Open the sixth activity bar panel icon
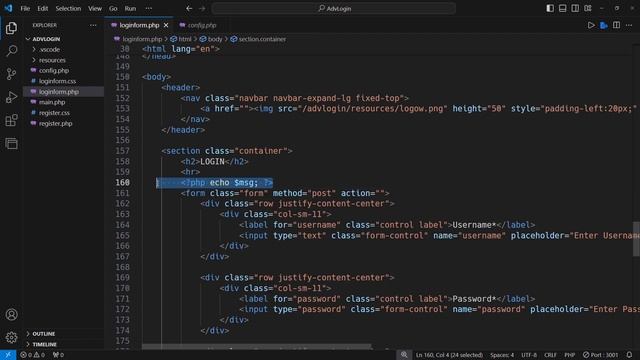 (x=11, y=143)
